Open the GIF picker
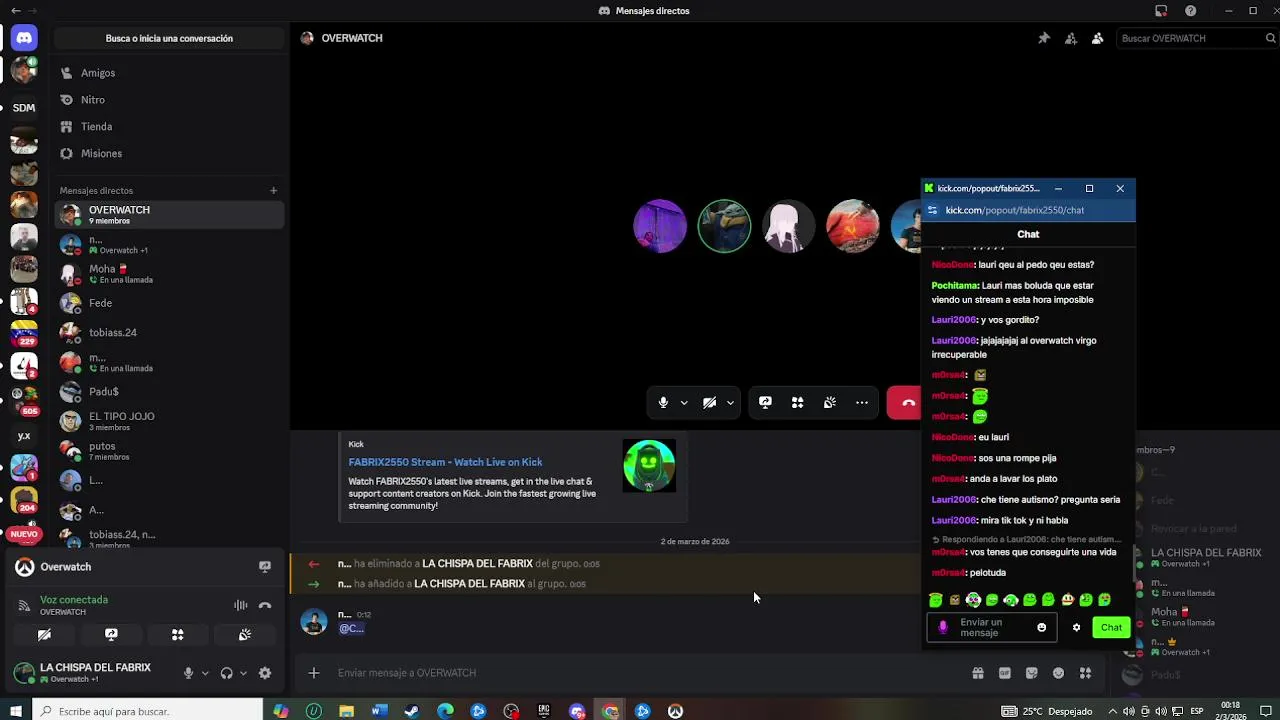Screen dimensions: 1280x720 1005,673
